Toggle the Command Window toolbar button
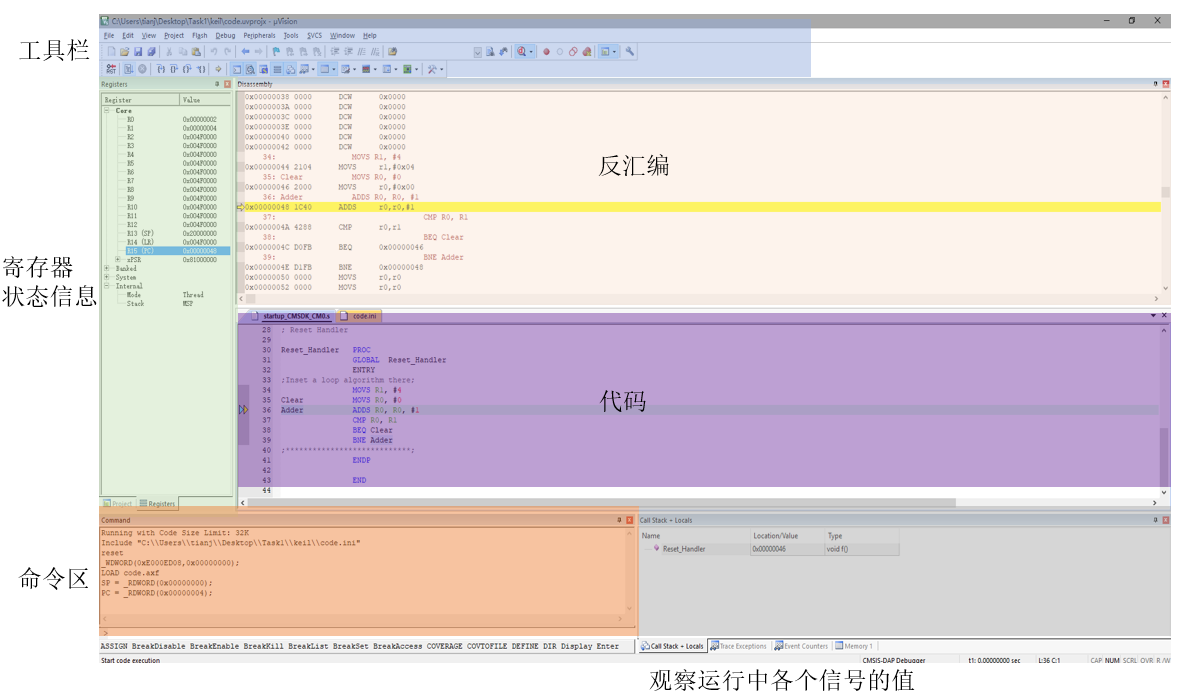1195x692 pixels. (237, 69)
